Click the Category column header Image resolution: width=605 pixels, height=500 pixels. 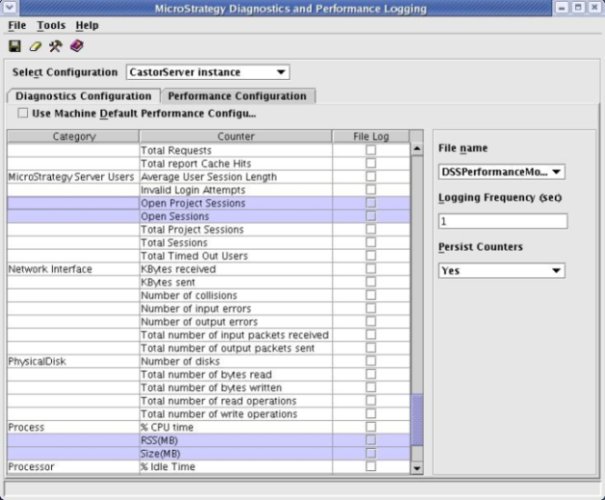[73, 136]
